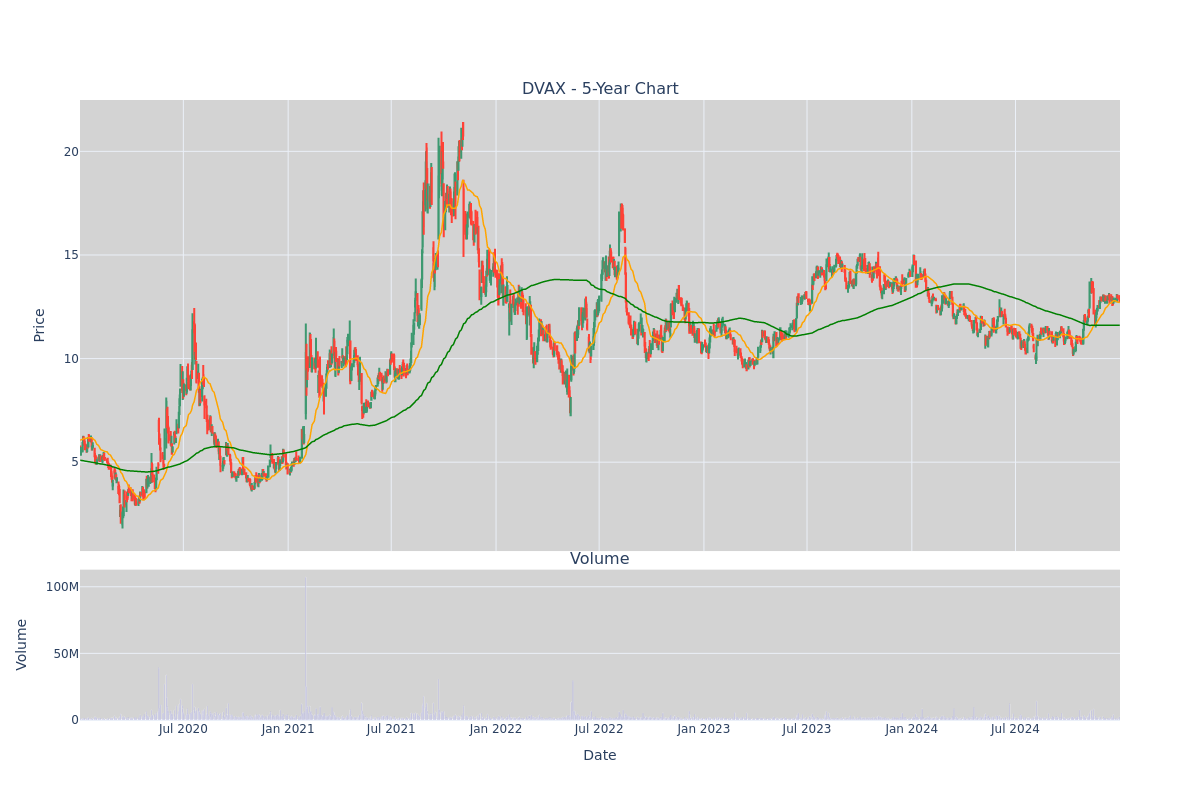
Task: Click the volume axis label "0"
Action: coord(75,720)
